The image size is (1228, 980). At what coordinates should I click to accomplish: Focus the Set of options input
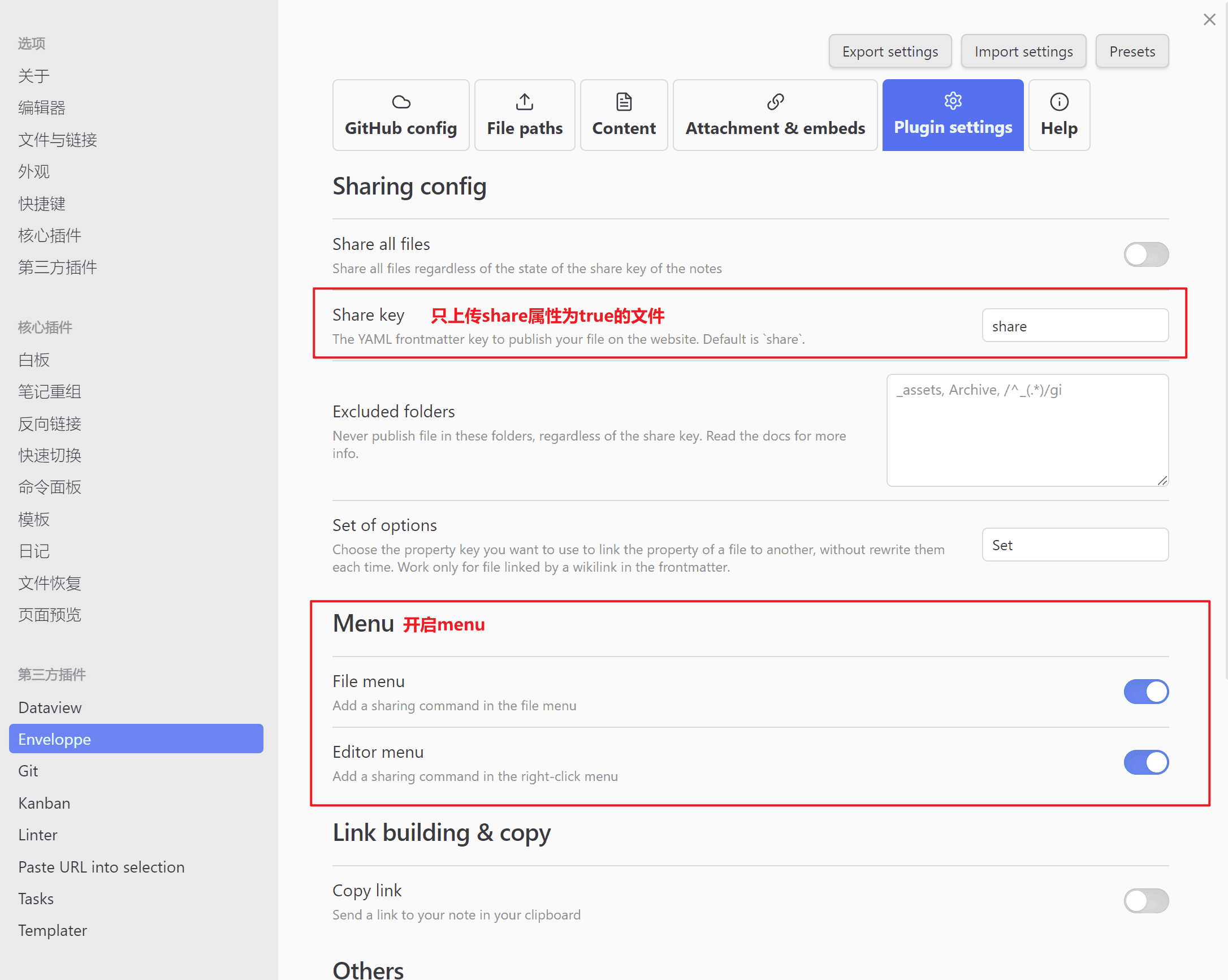[x=1075, y=545]
